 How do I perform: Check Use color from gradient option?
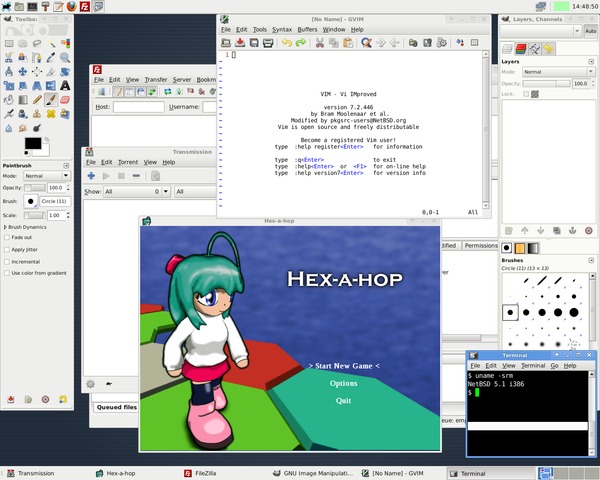9,272
